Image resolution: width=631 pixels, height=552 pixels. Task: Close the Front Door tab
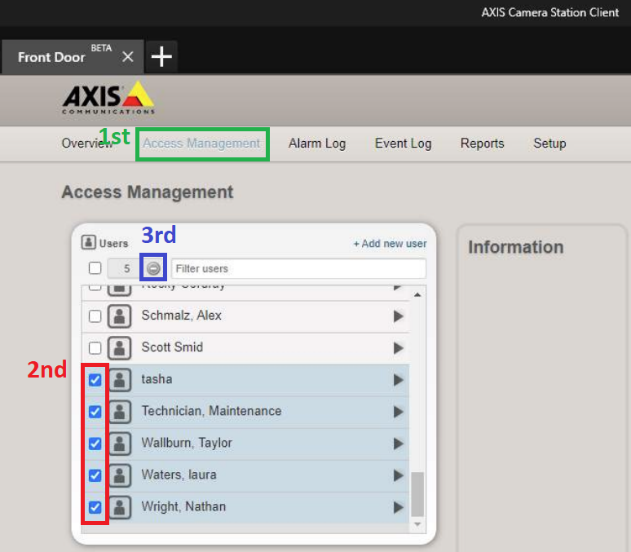tap(128, 57)
